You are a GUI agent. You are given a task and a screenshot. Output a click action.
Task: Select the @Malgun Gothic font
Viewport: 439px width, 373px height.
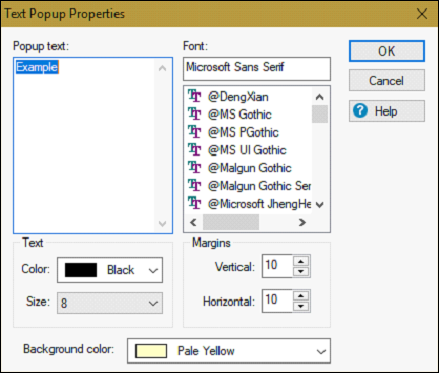249,168
